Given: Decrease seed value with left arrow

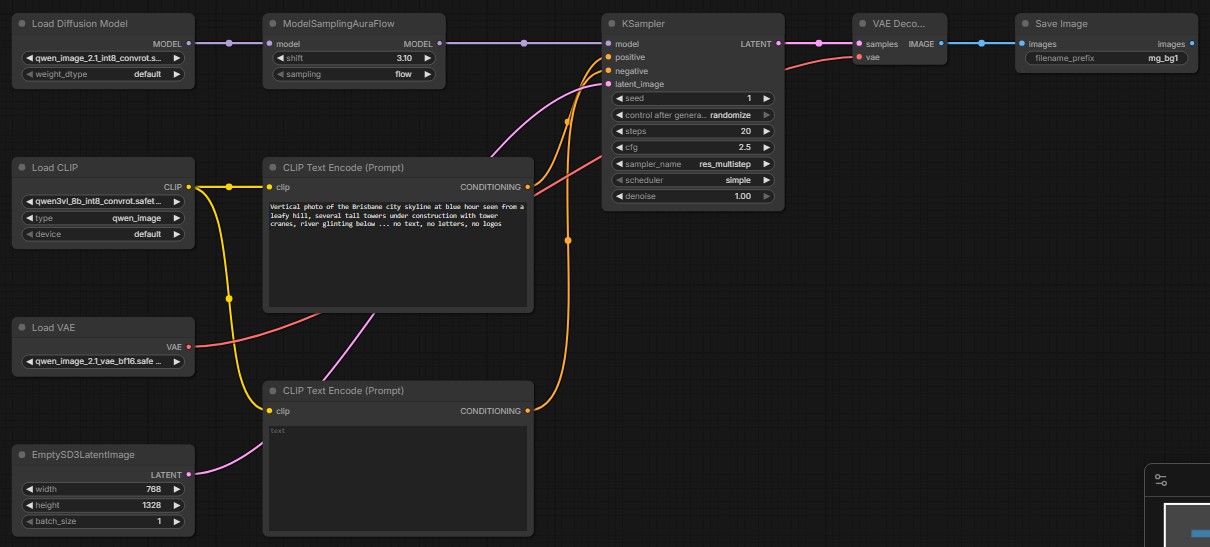Looking at the screenshot, I should (x=619, y=99).
